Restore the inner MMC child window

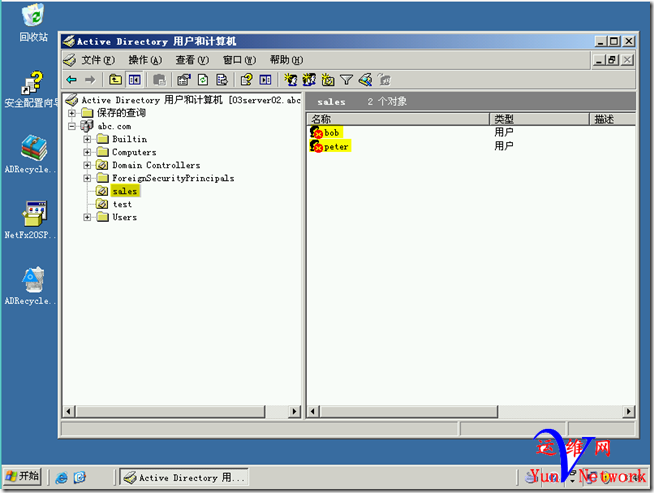pyautogui.click(x=612, y=60)
